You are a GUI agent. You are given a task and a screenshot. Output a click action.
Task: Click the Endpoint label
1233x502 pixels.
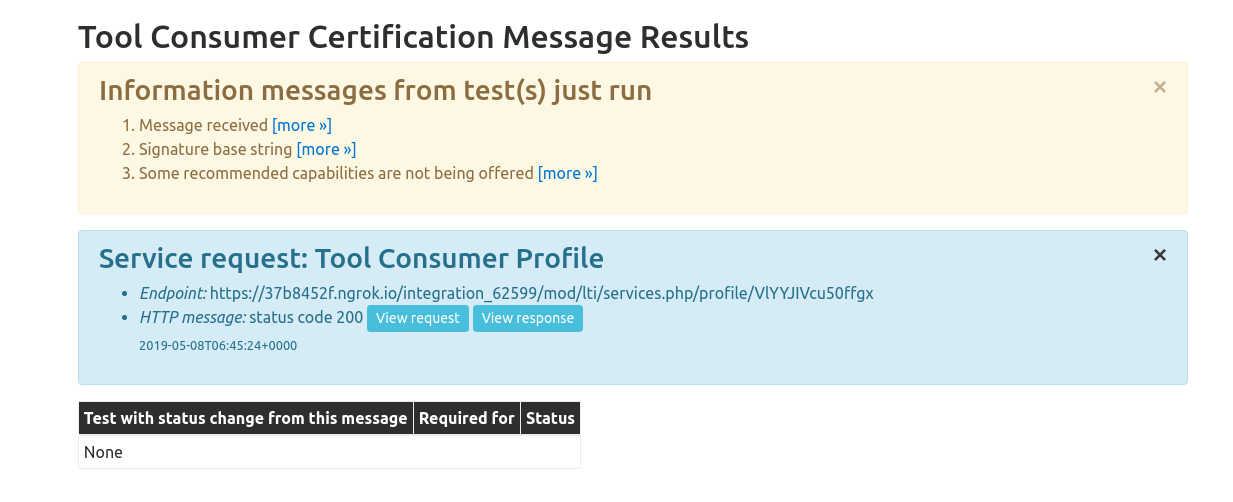(x=173, y=293)
